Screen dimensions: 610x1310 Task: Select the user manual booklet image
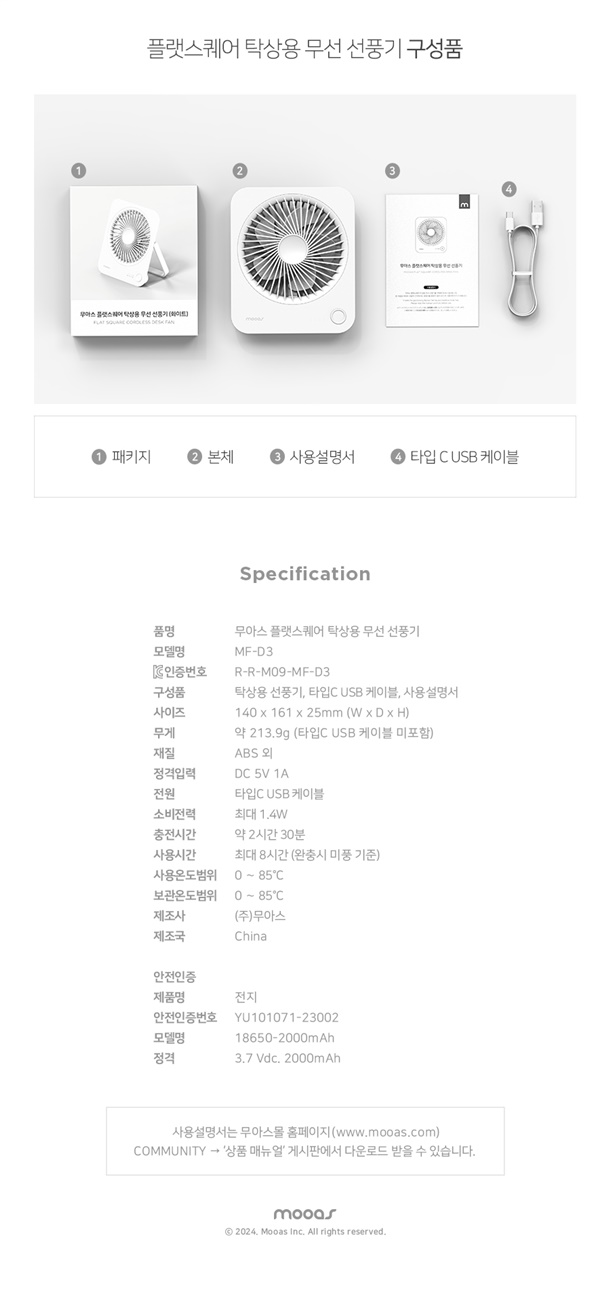point(432,261)
